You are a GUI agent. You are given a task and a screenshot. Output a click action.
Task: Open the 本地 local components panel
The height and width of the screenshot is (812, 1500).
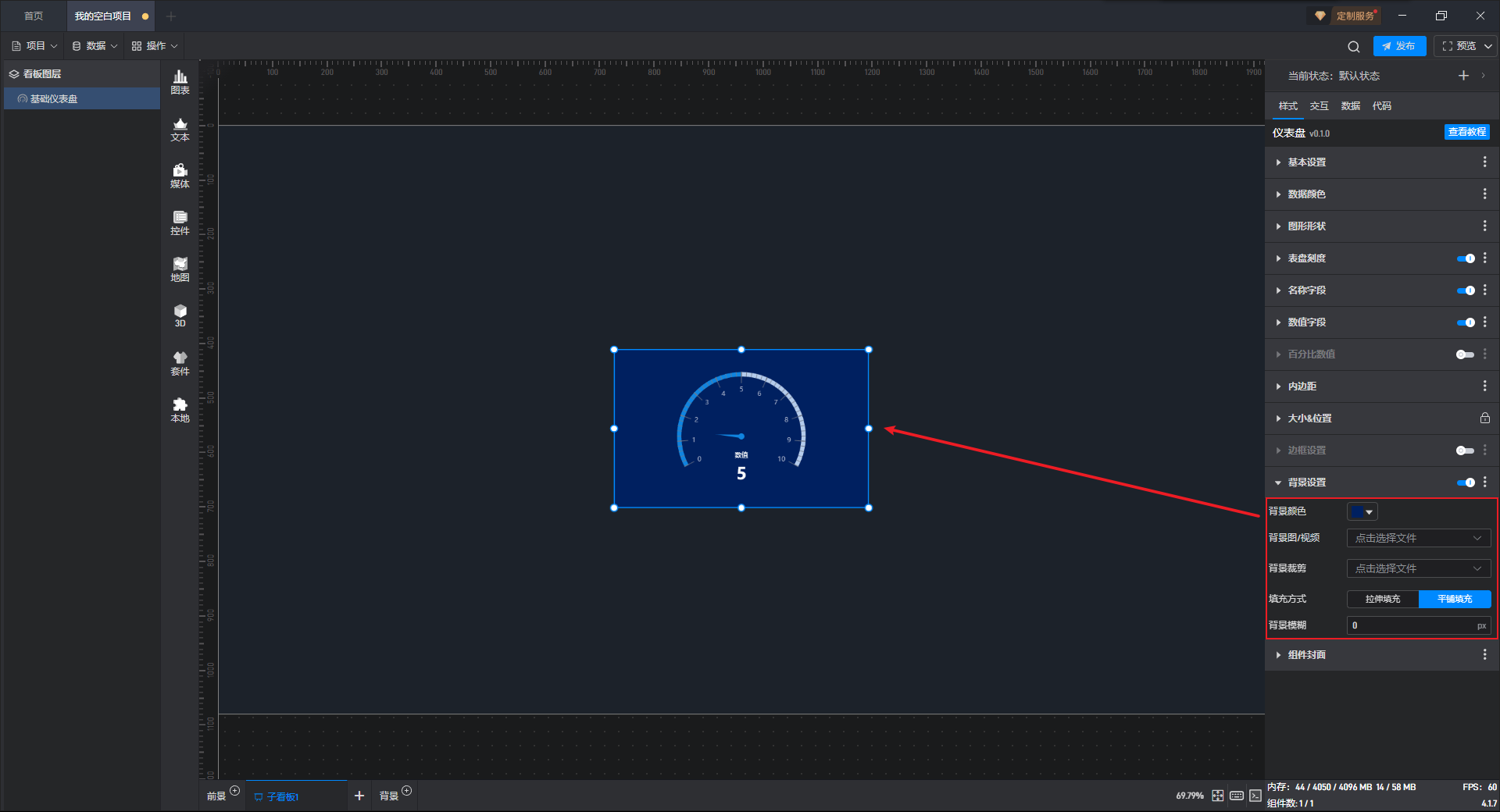[180, 410]
